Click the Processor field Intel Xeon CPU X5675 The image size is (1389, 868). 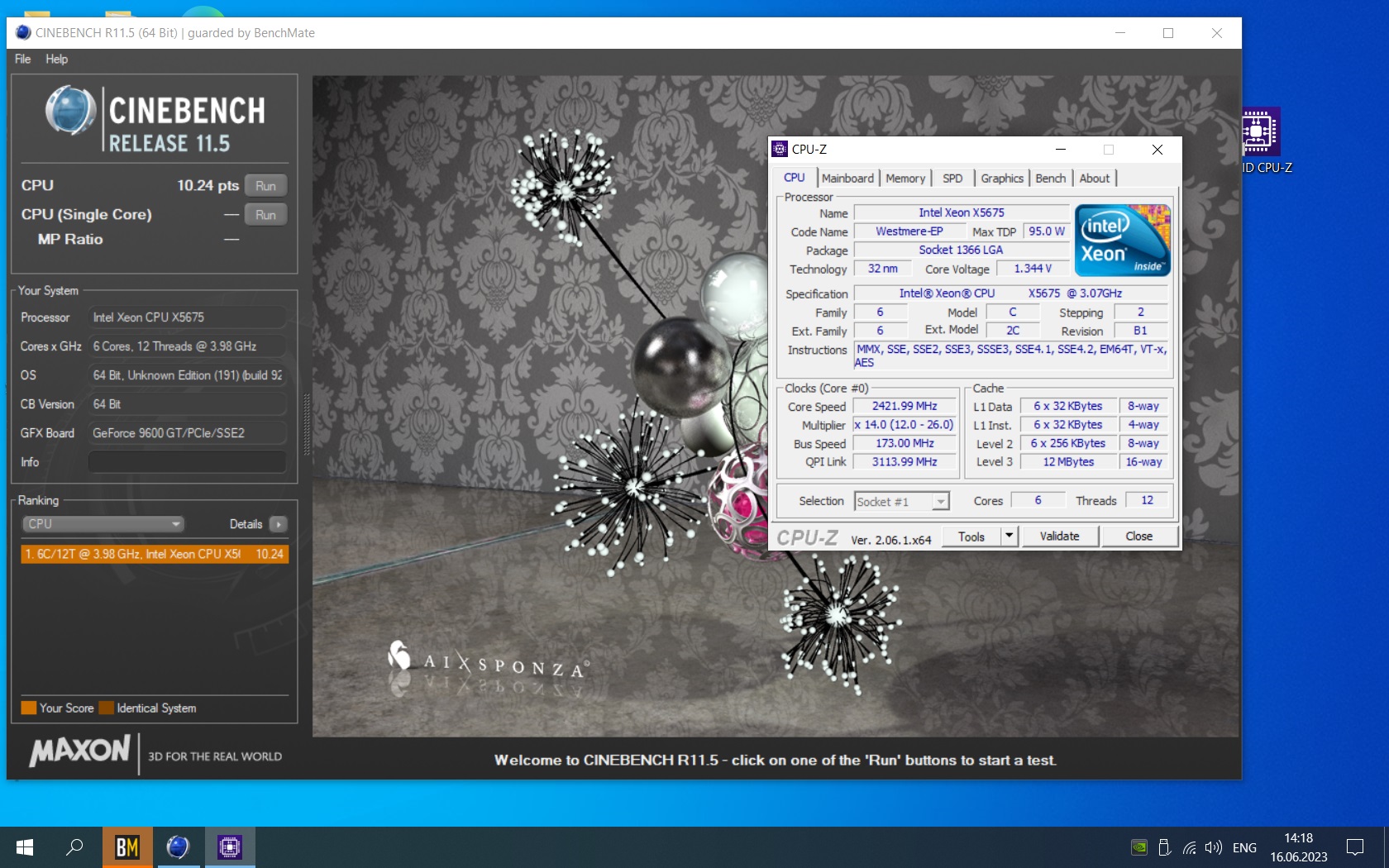[x=188, y=317]
